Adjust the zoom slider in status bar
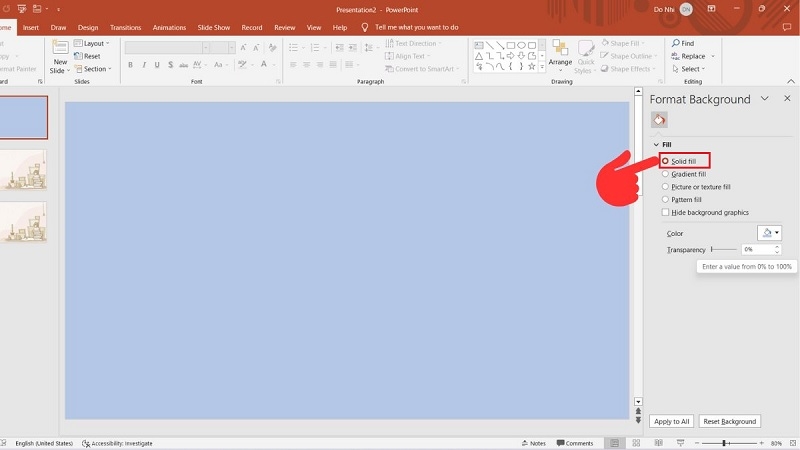This screenshot has width=800, height=450. (x=729, y=443)
